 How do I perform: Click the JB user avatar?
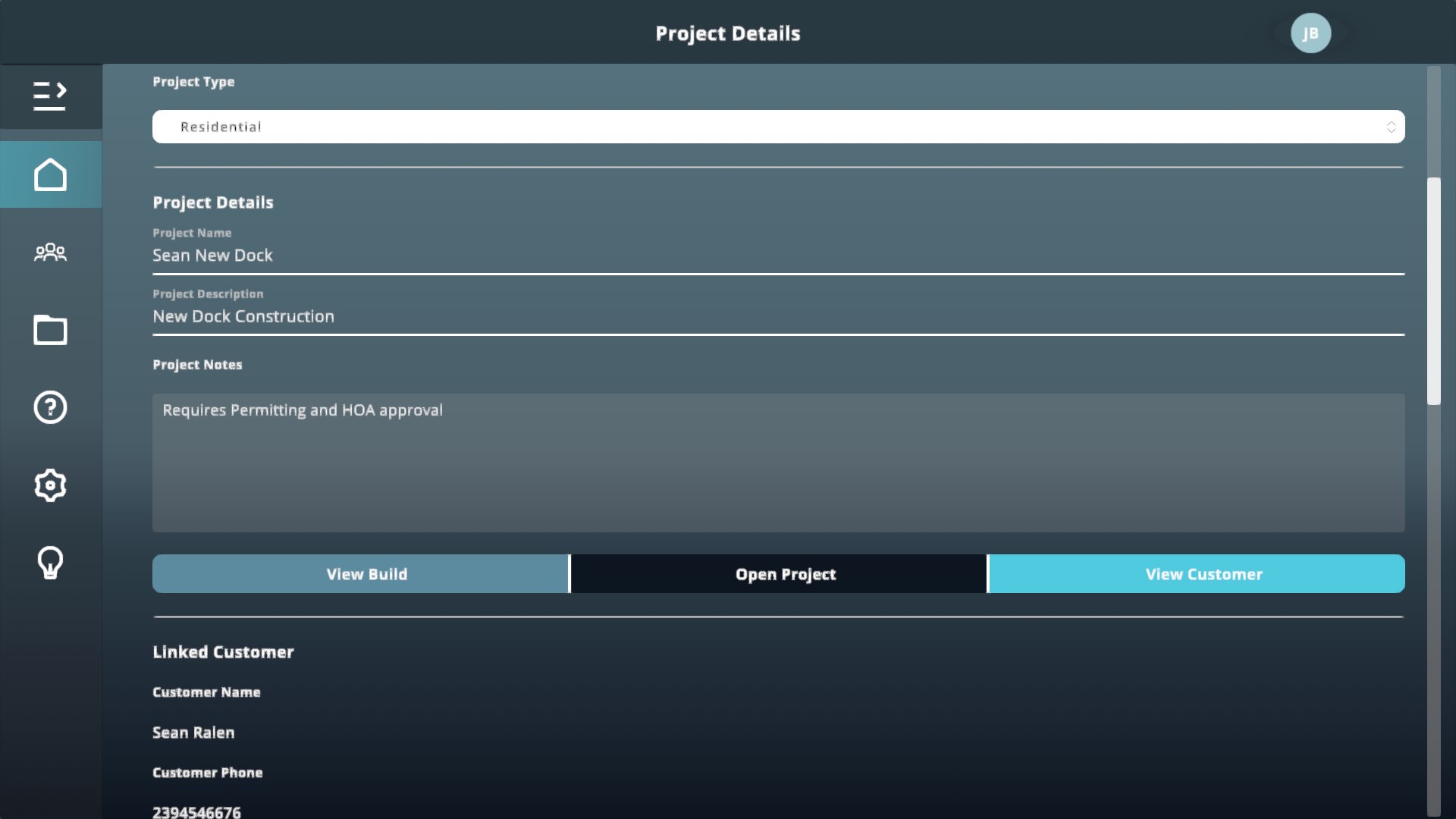[1310, 33]
